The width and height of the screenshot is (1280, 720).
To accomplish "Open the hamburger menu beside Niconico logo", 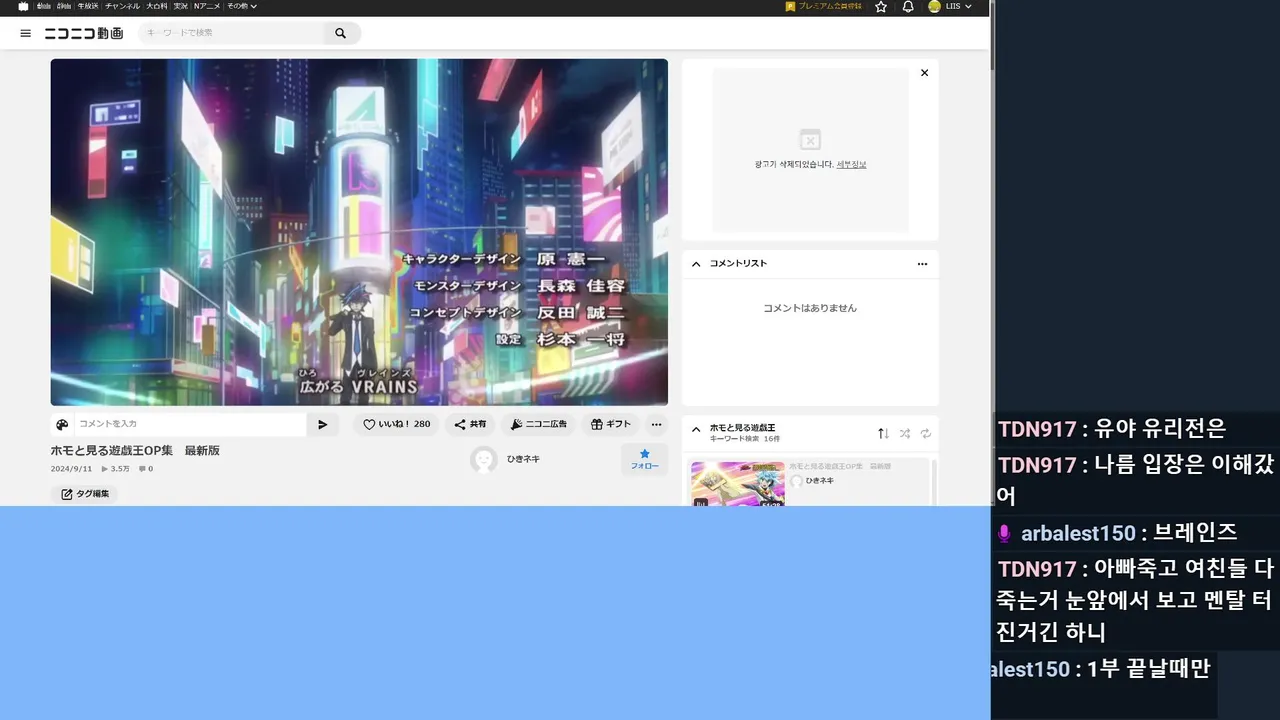I will click(x=26, y=33).
